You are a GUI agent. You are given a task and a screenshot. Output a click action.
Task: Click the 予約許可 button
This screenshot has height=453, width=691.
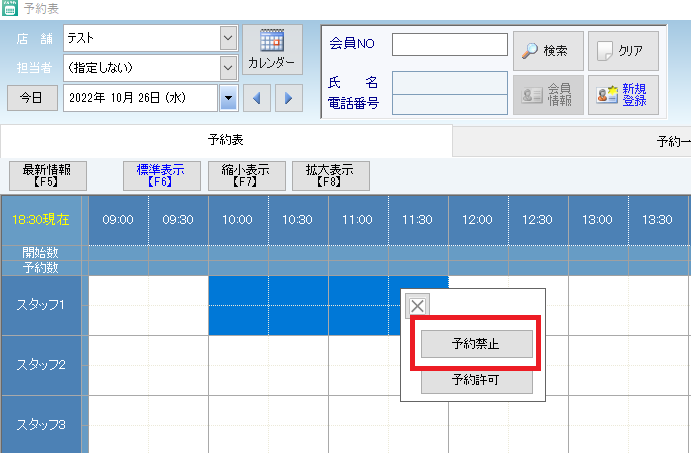[x=476, y=380]
